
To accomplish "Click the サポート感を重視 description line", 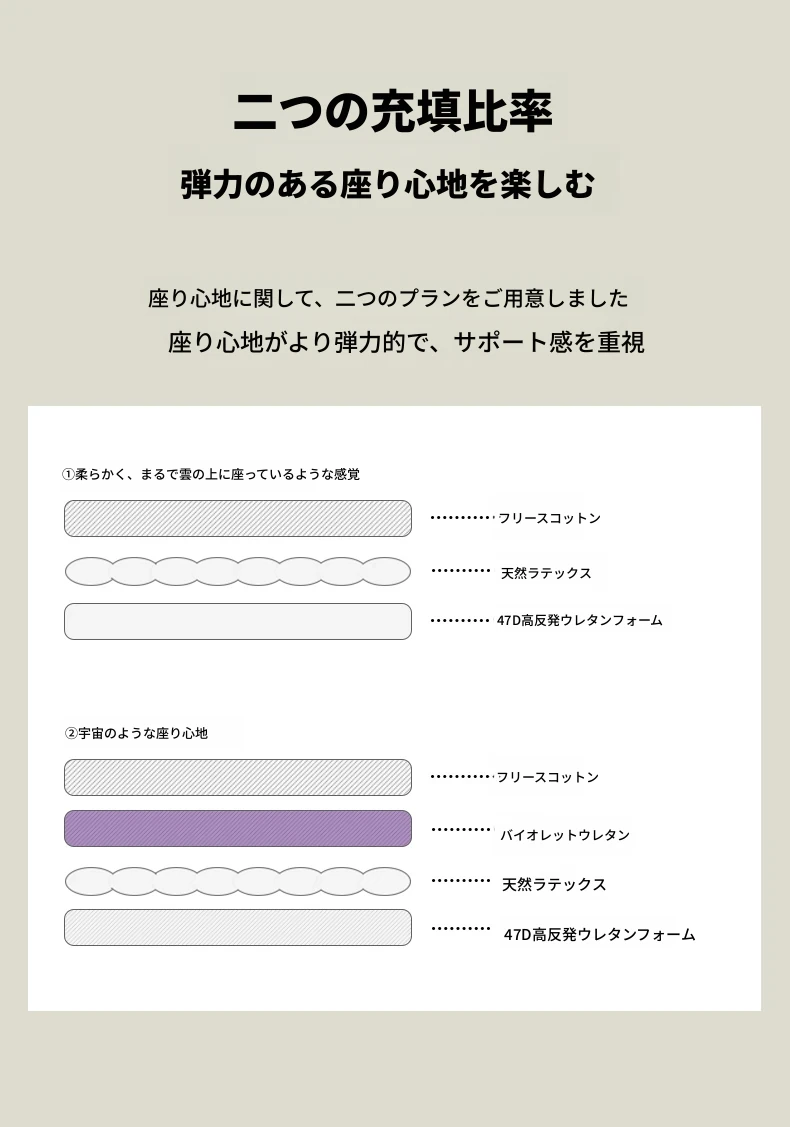I will [x=406, y=342].
